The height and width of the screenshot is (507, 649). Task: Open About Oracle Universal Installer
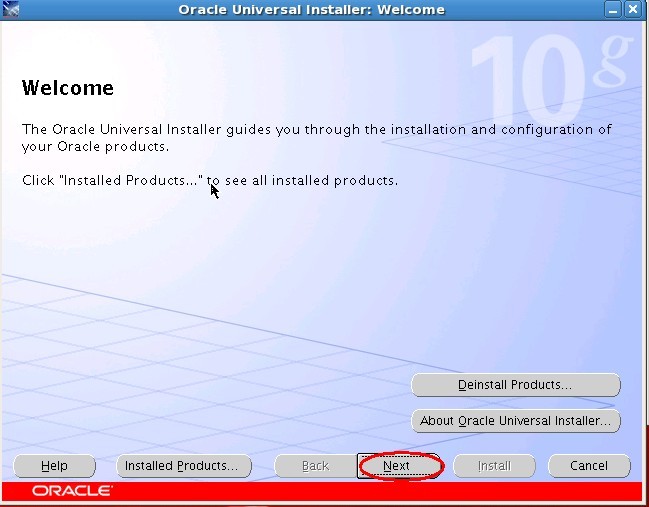coord(516,421)
